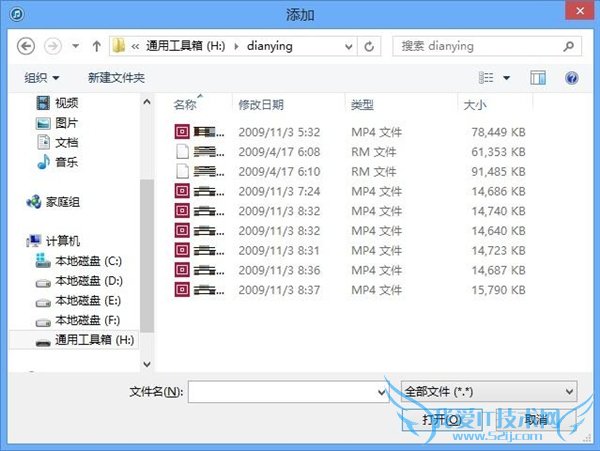The height and width of the screenshot is (451, 600).
Task: Open the 全部文件 (*.*) type dropdown
Action: tap(489, 392)
